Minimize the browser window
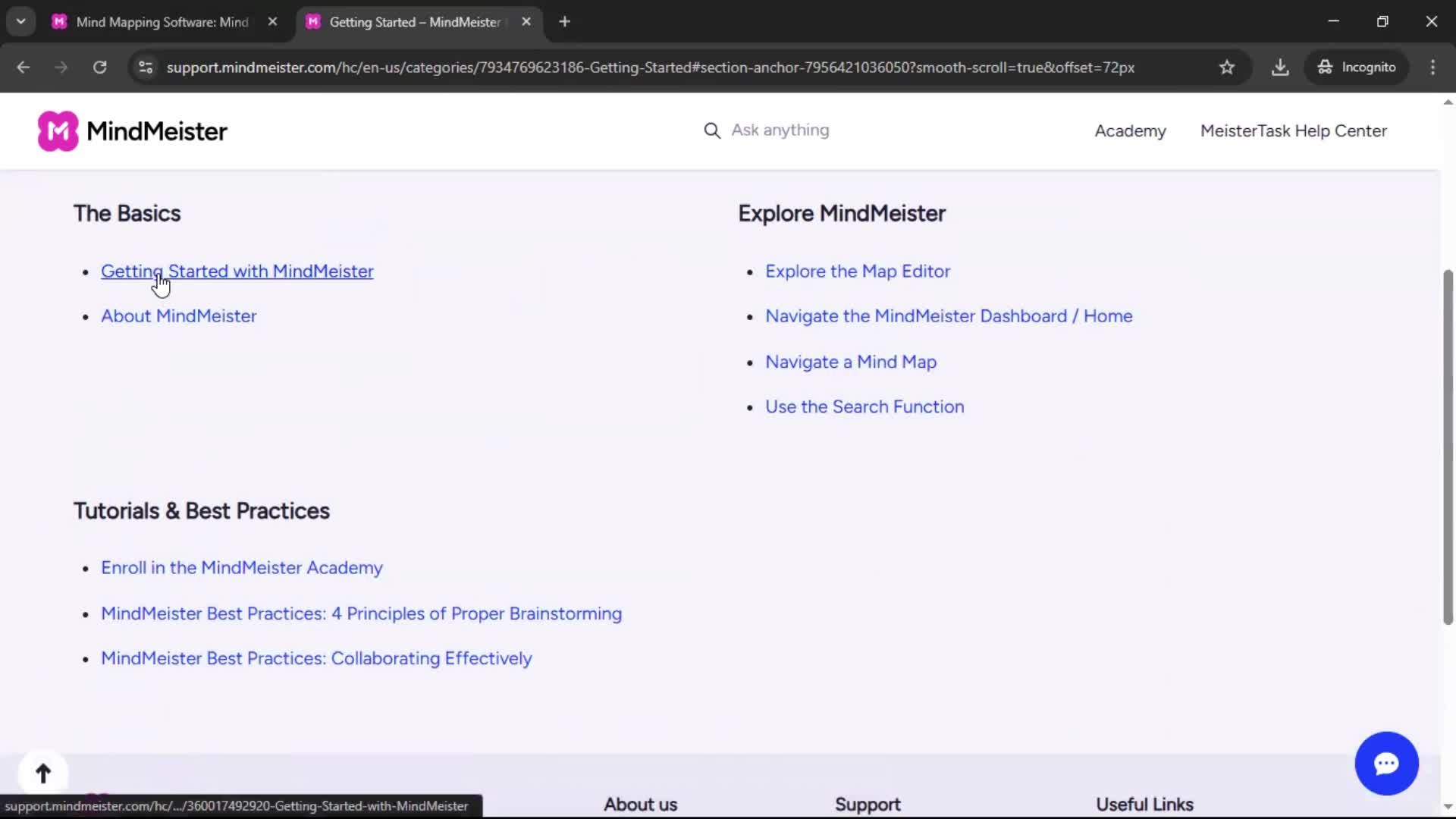Screen dimensions: 1456x819 pos(1333,22)
